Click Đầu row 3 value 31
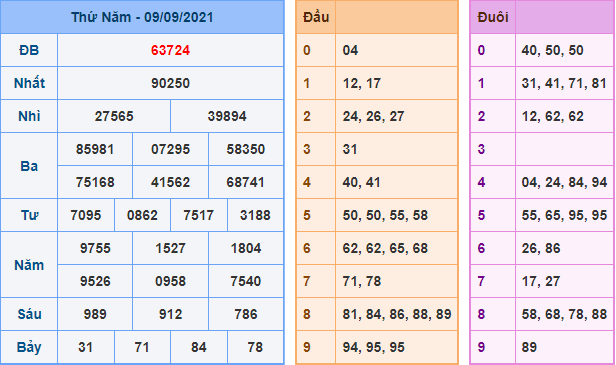Screen dimensions: 616x365 coord(350,149)
